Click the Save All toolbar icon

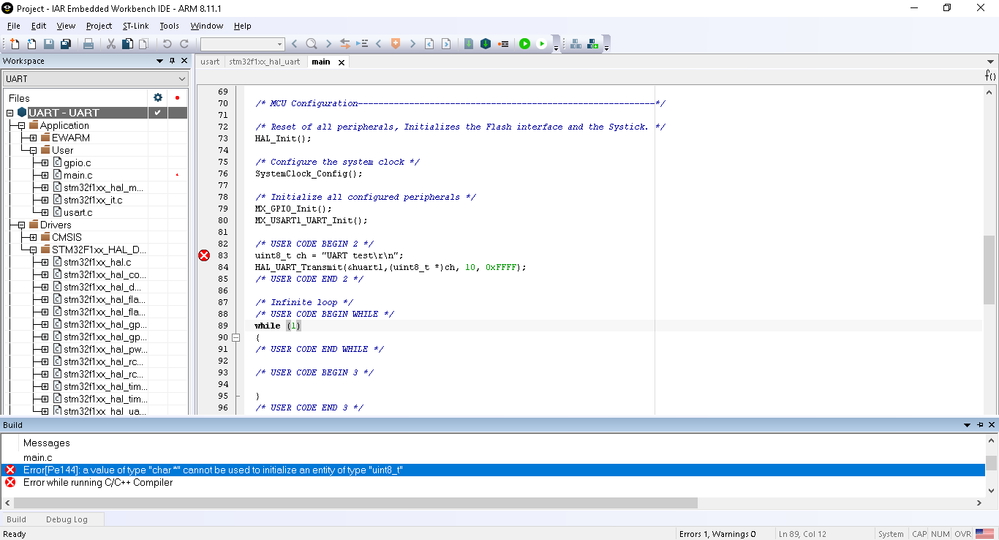(66, 44)
